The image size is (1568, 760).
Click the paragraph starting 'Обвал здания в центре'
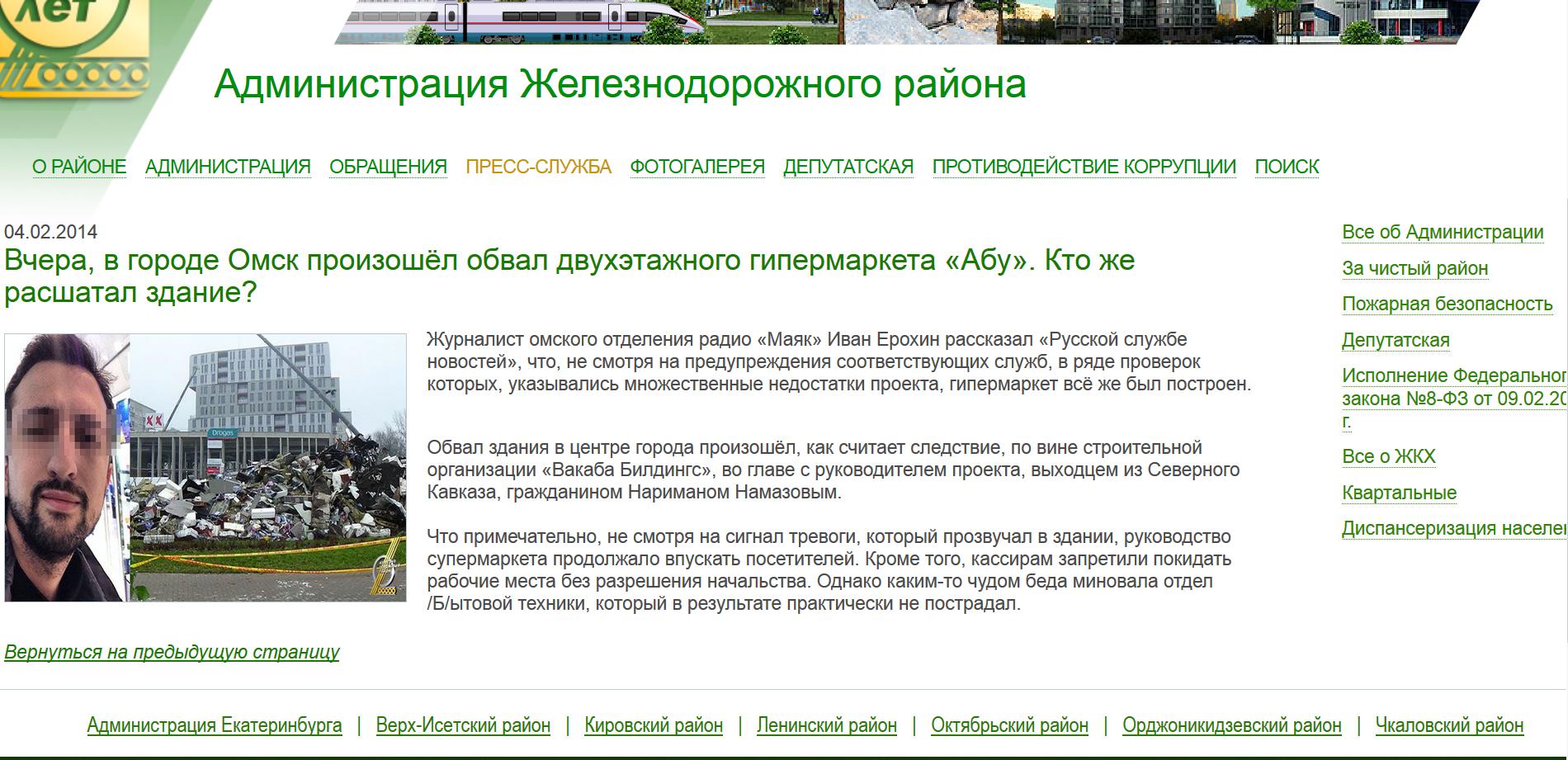click(x=834, y=470)
